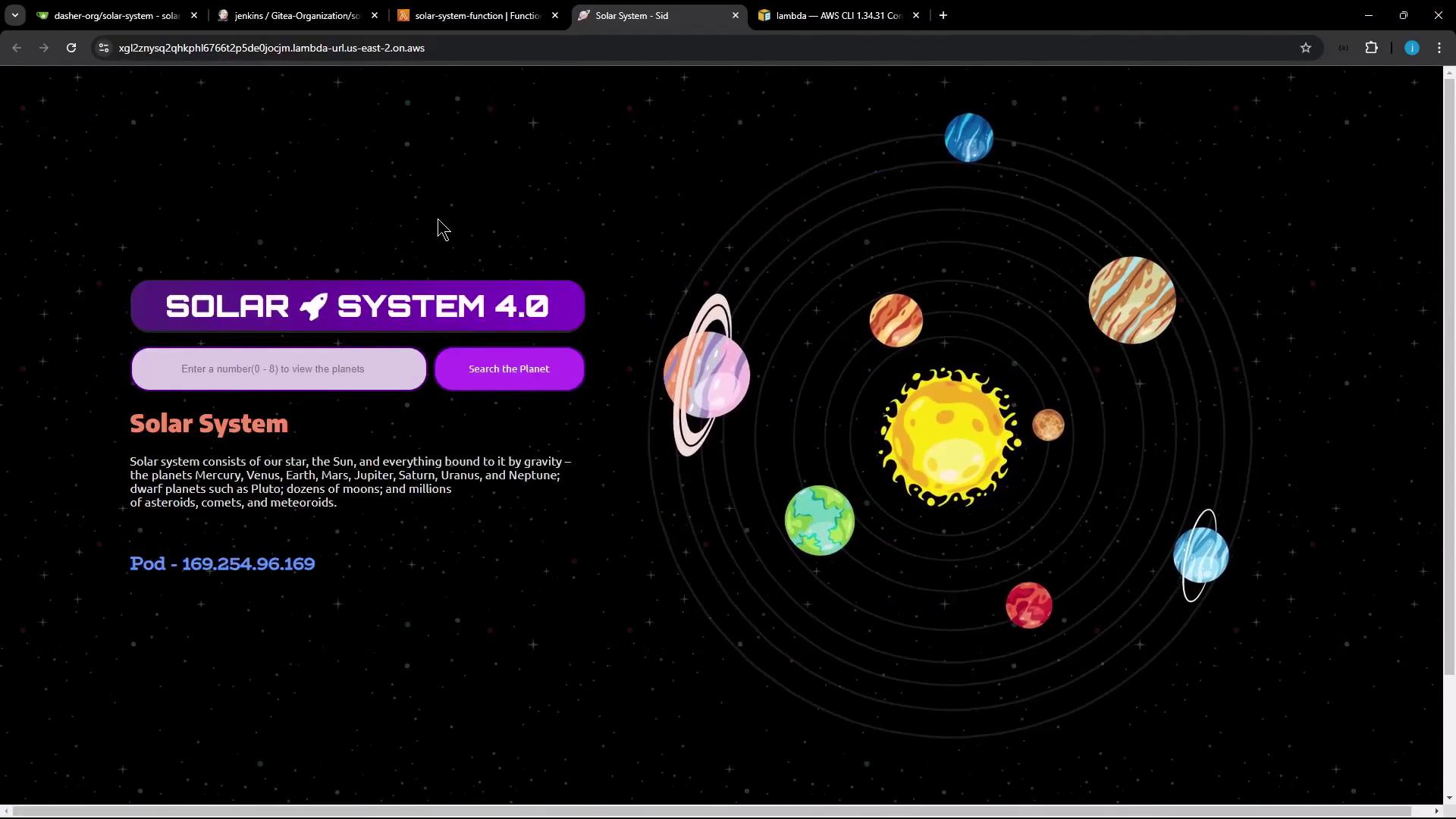Click the ringed Saturn planet
The image size is (1456, 819).
pos(707,375)
